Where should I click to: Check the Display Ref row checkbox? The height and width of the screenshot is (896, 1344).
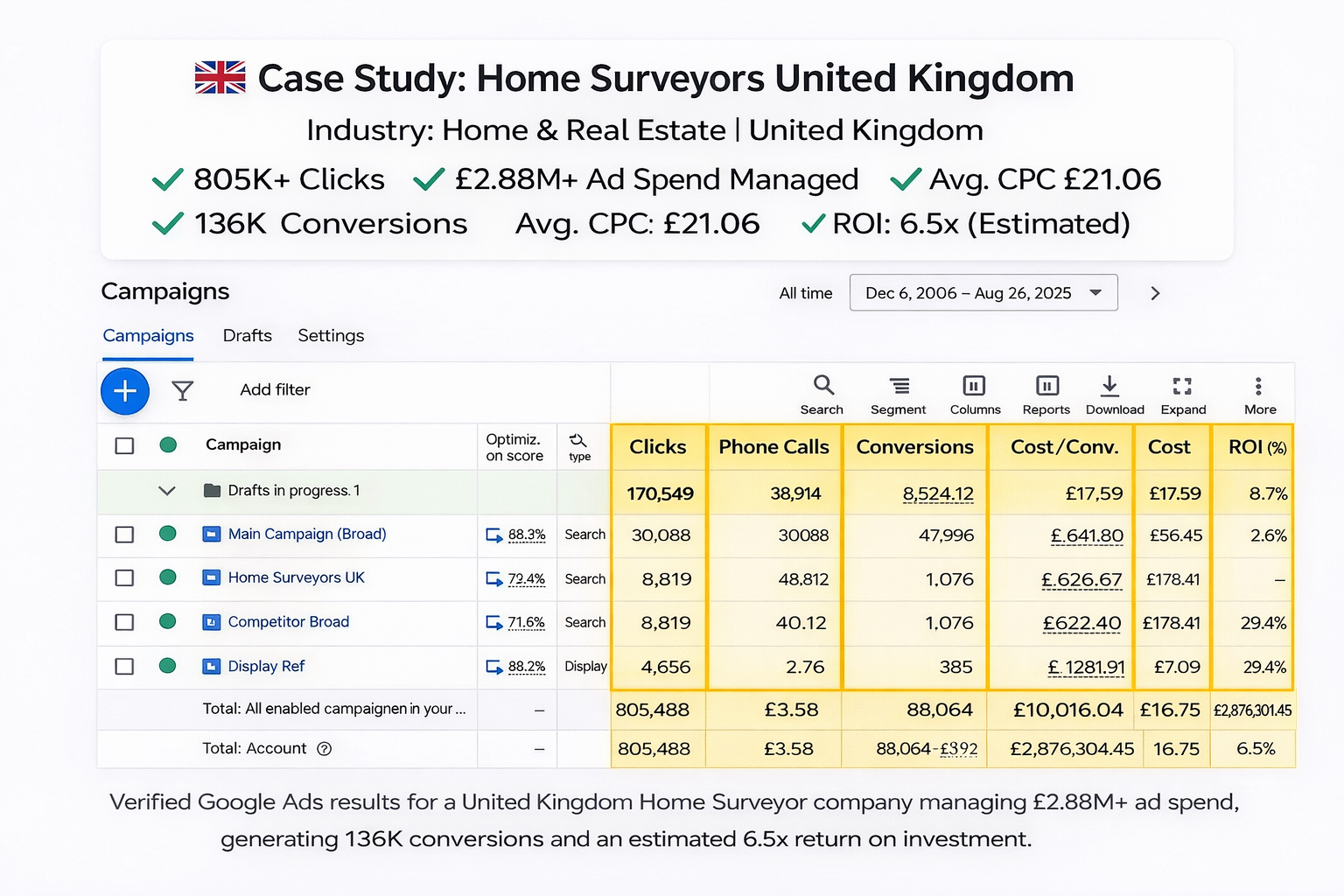pyautogui.click(x=124, y=667)
